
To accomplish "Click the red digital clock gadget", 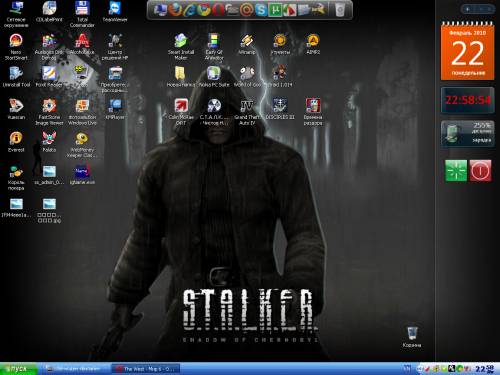I will point(467,100).
